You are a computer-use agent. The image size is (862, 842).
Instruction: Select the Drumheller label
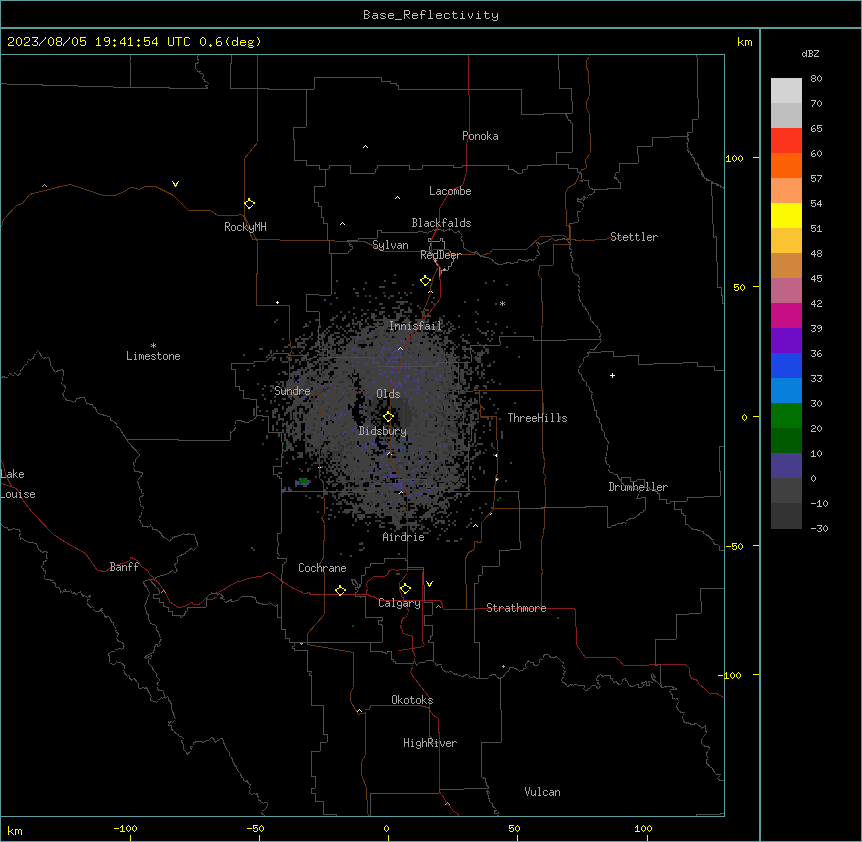pos(638,487)
